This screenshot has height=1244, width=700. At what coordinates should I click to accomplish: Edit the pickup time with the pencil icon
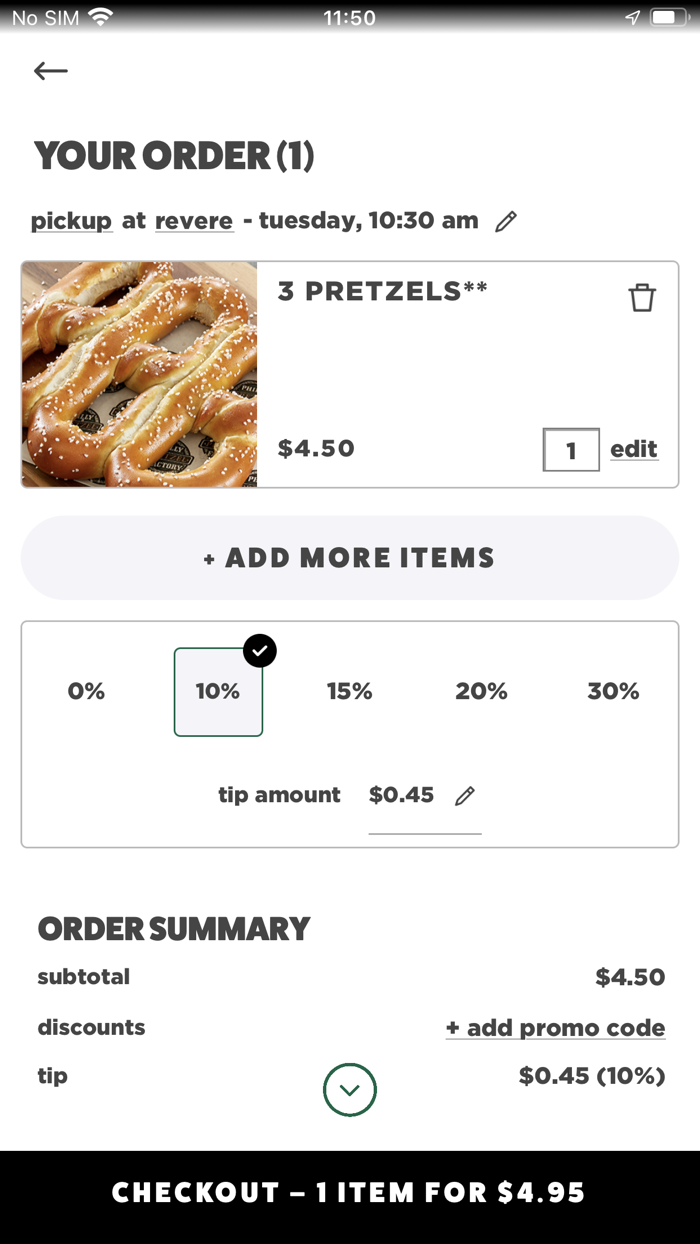coord(506,220)
